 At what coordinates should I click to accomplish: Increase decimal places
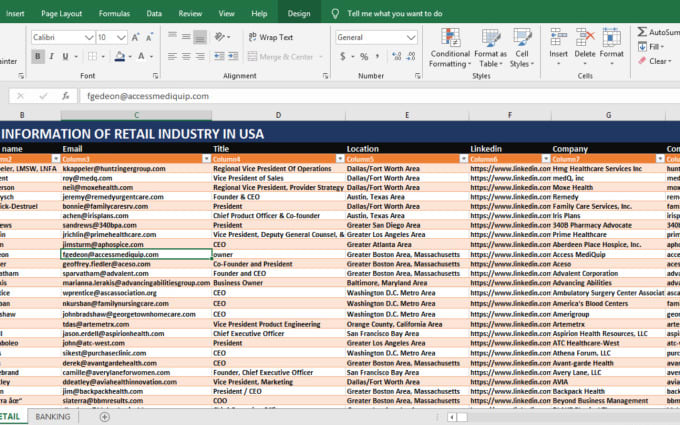[x=396, y=56]
